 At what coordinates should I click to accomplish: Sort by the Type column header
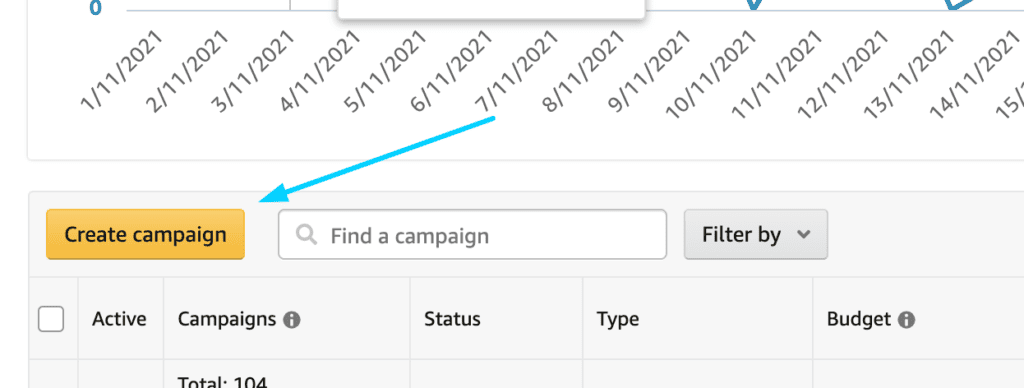[x=617, y=320]
